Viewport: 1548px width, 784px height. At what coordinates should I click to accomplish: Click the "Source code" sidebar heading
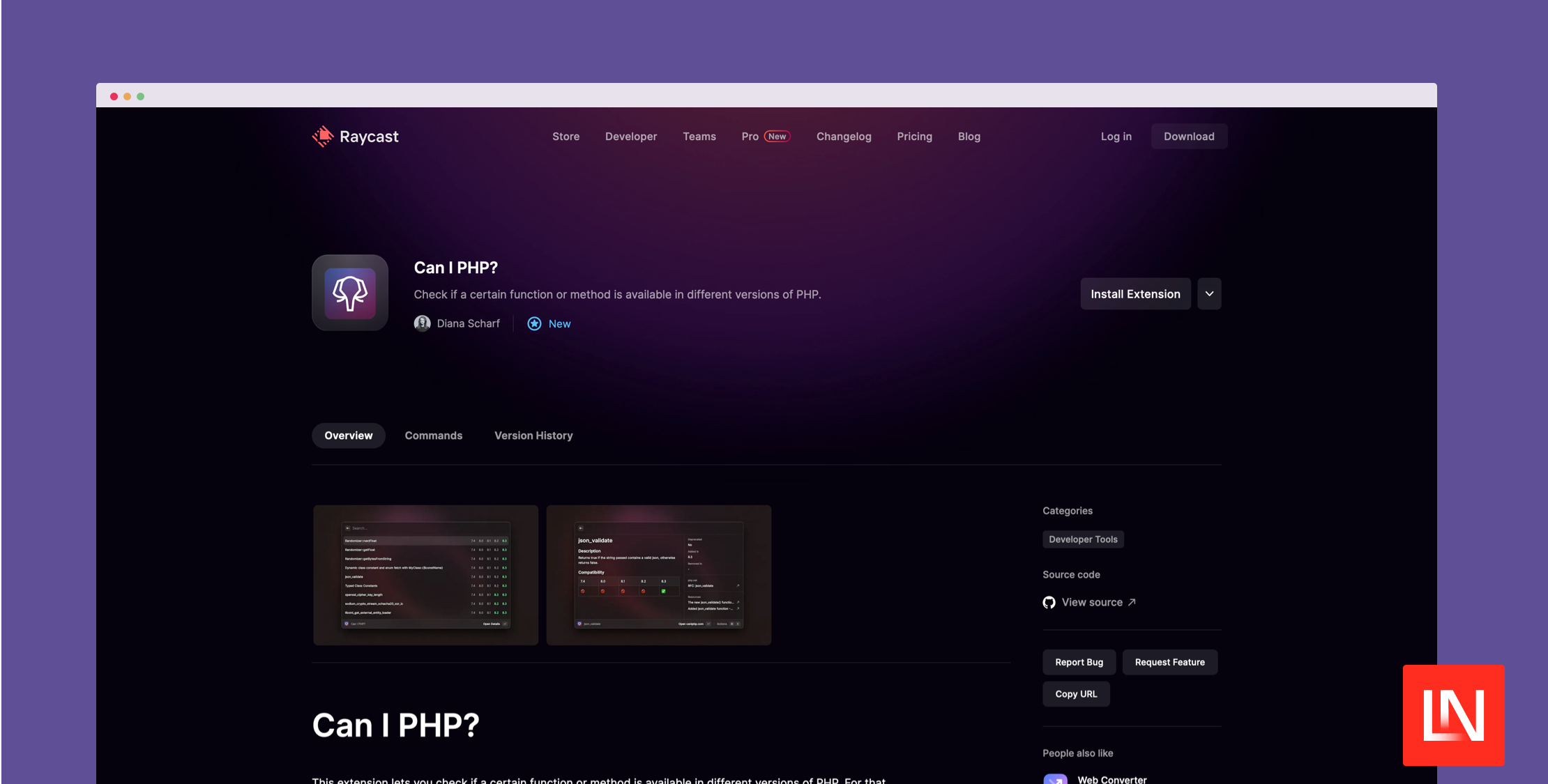click(1071, 575)
